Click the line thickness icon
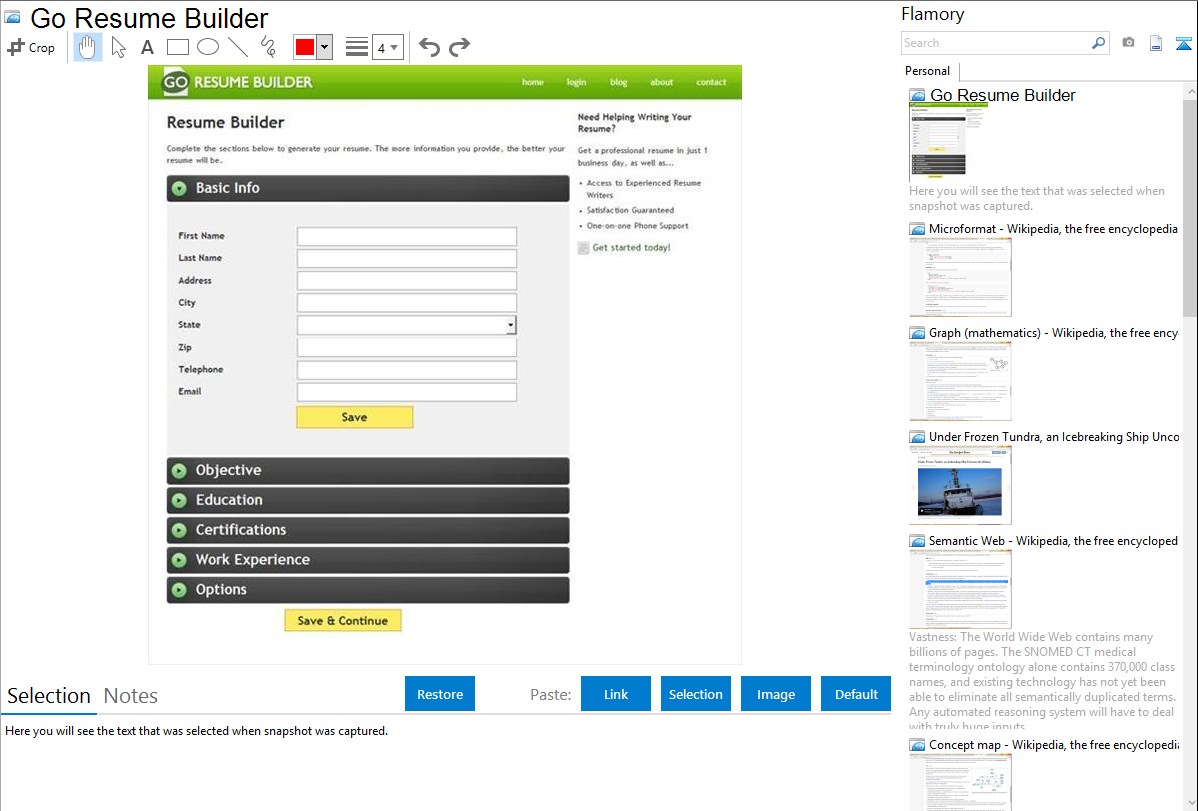The width and height of the screenshot is (1198, 811). click(x=356, y=47)
